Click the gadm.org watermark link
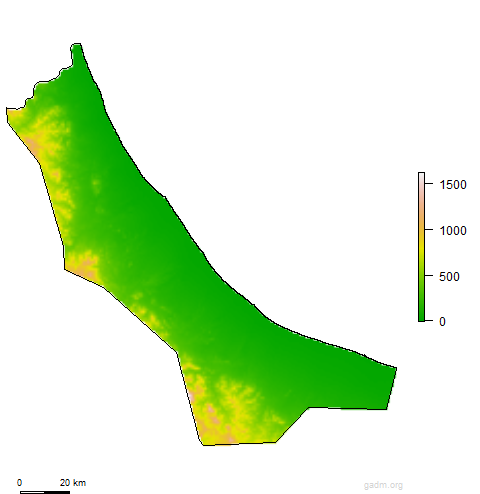This screenshot has height=494, width=480. click(x=383, y=485)
